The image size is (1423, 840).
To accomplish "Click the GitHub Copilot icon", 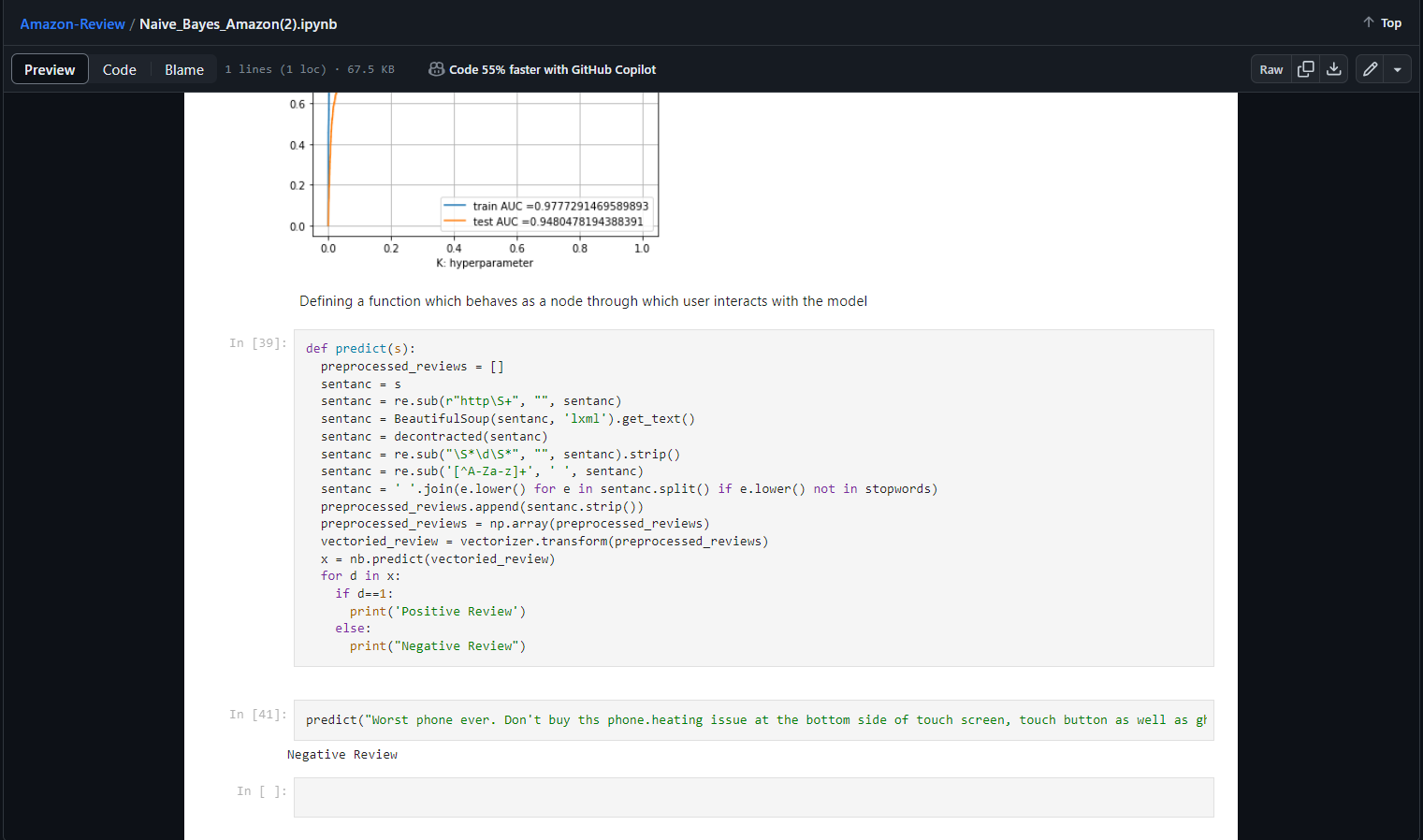I will point(436,69).
